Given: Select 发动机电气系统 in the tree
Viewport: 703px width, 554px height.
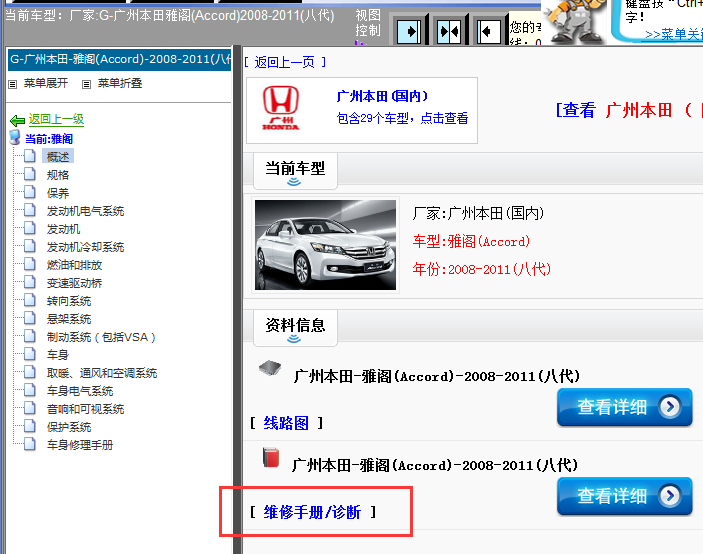Looking at the screenshot, I should click(85, 211).
